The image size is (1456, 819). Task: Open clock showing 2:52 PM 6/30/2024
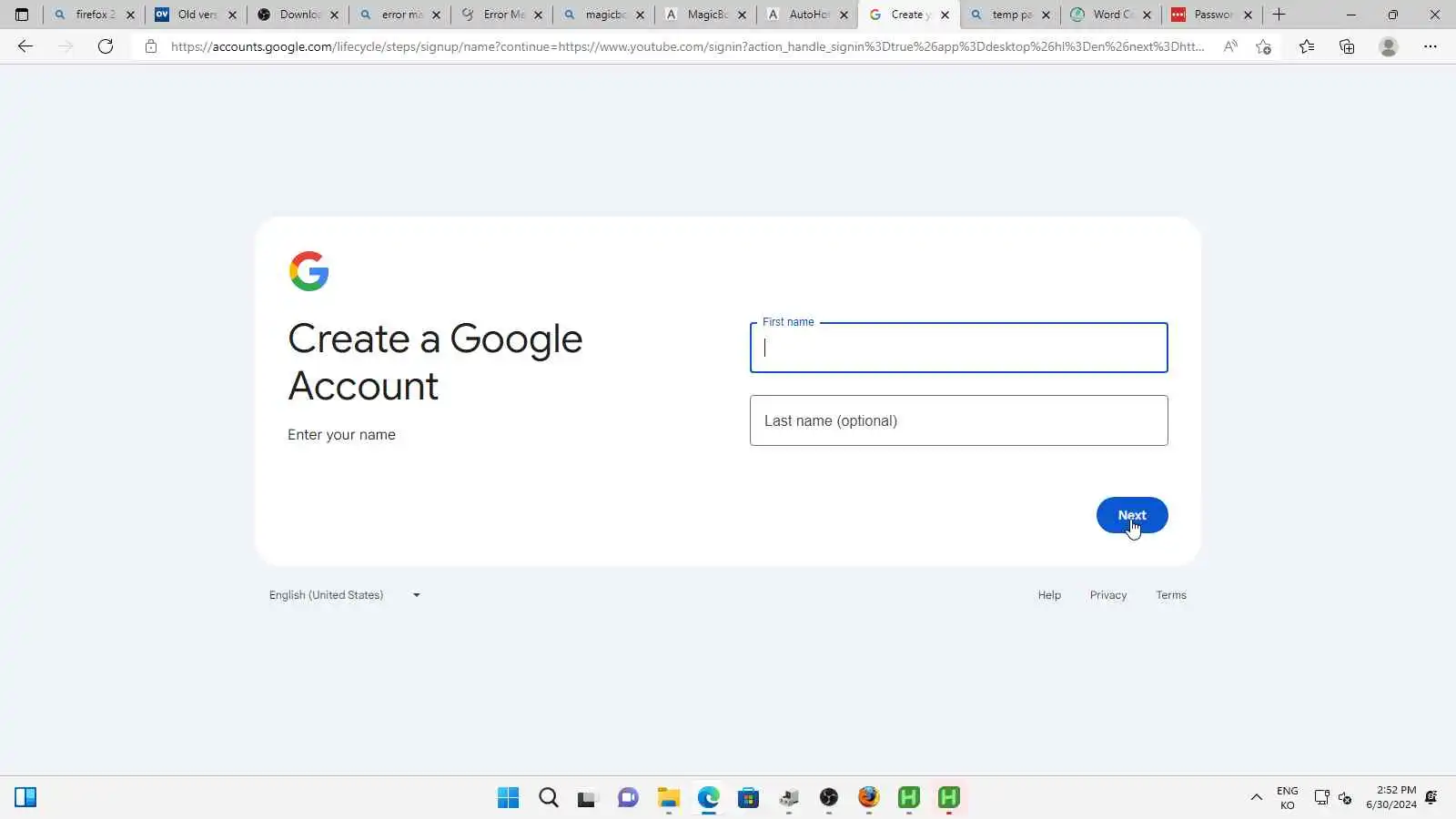(1391, 798)
